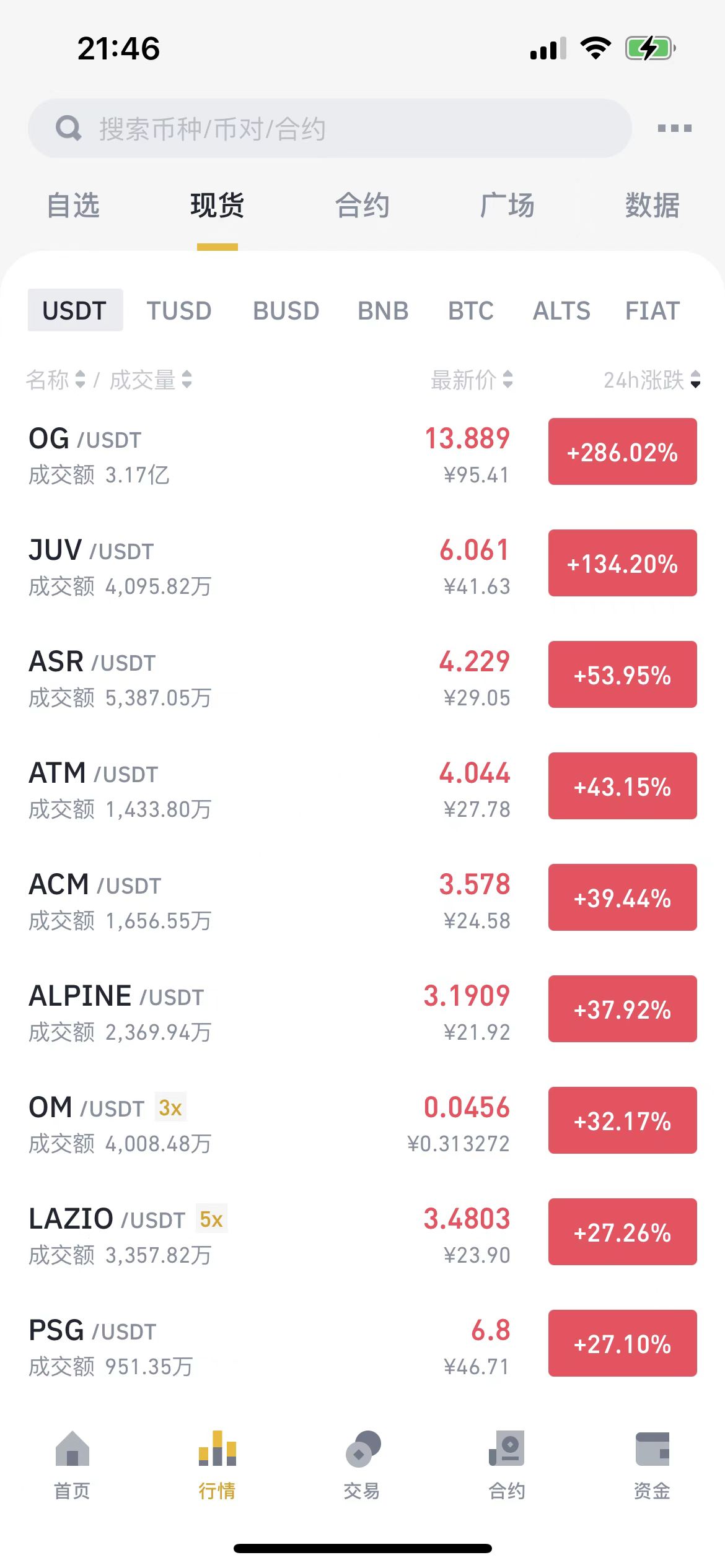The width and height of the screenshot is (725, 1568).
Task: Sort list by 最新价 latest price
Action: [472, 380]
